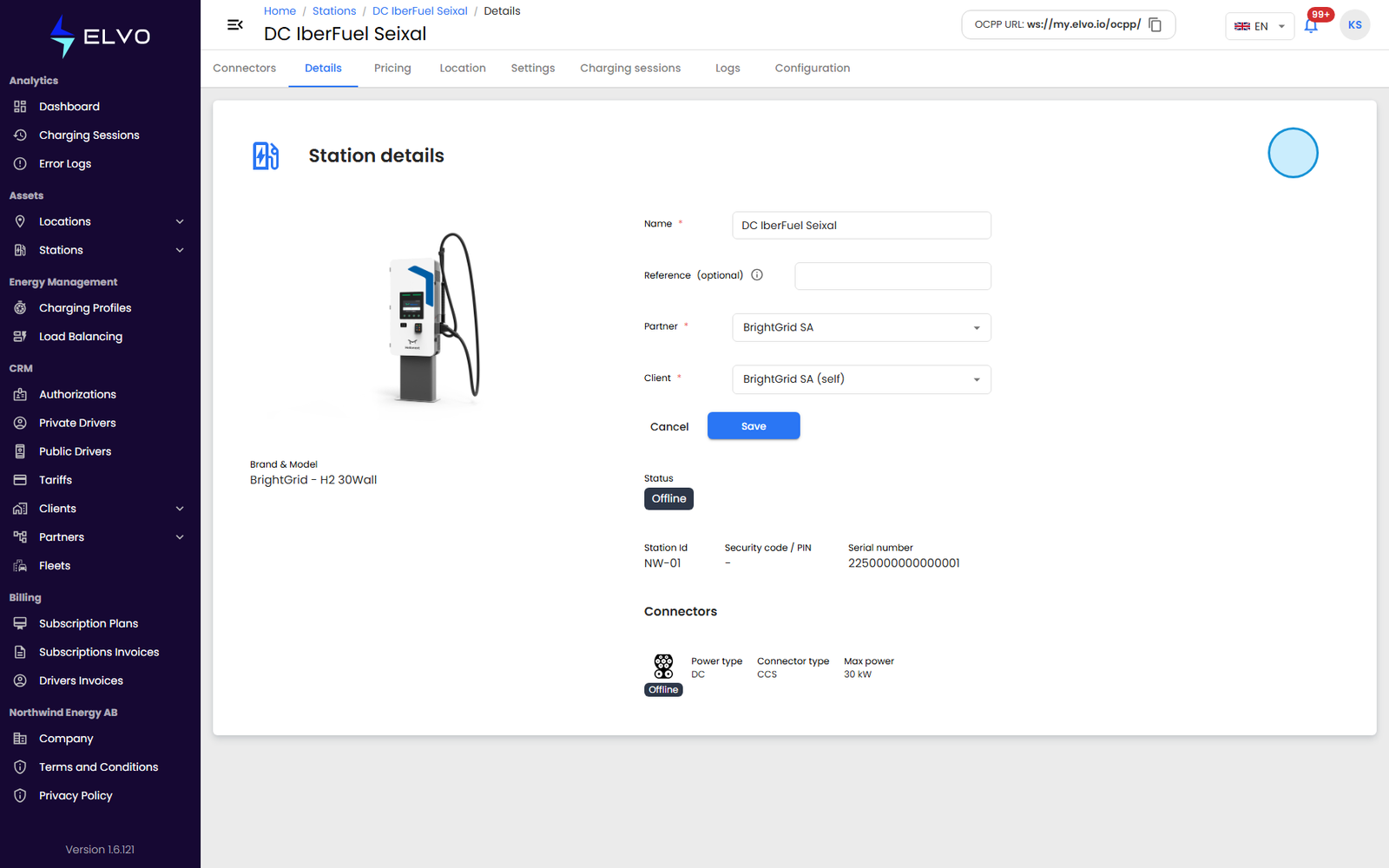This screenshot has width=1389, height=868.
Task: Click the Dashboard sidebar icon
Action: (x=20, y=107)
